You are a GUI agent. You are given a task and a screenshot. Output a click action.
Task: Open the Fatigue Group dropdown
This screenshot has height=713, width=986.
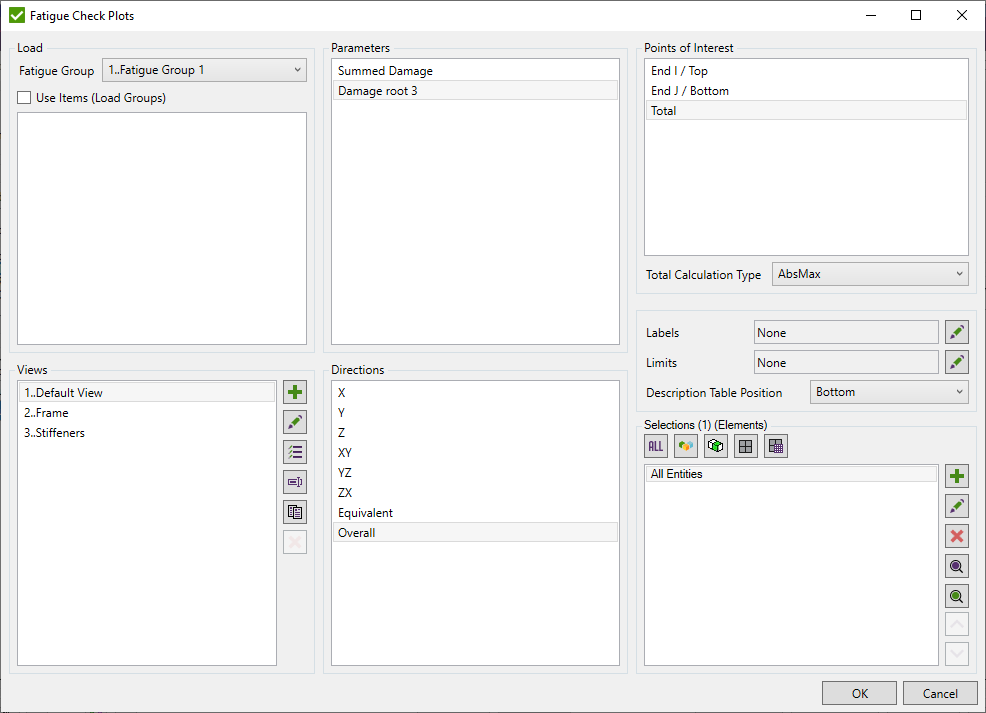coord(205,70)
